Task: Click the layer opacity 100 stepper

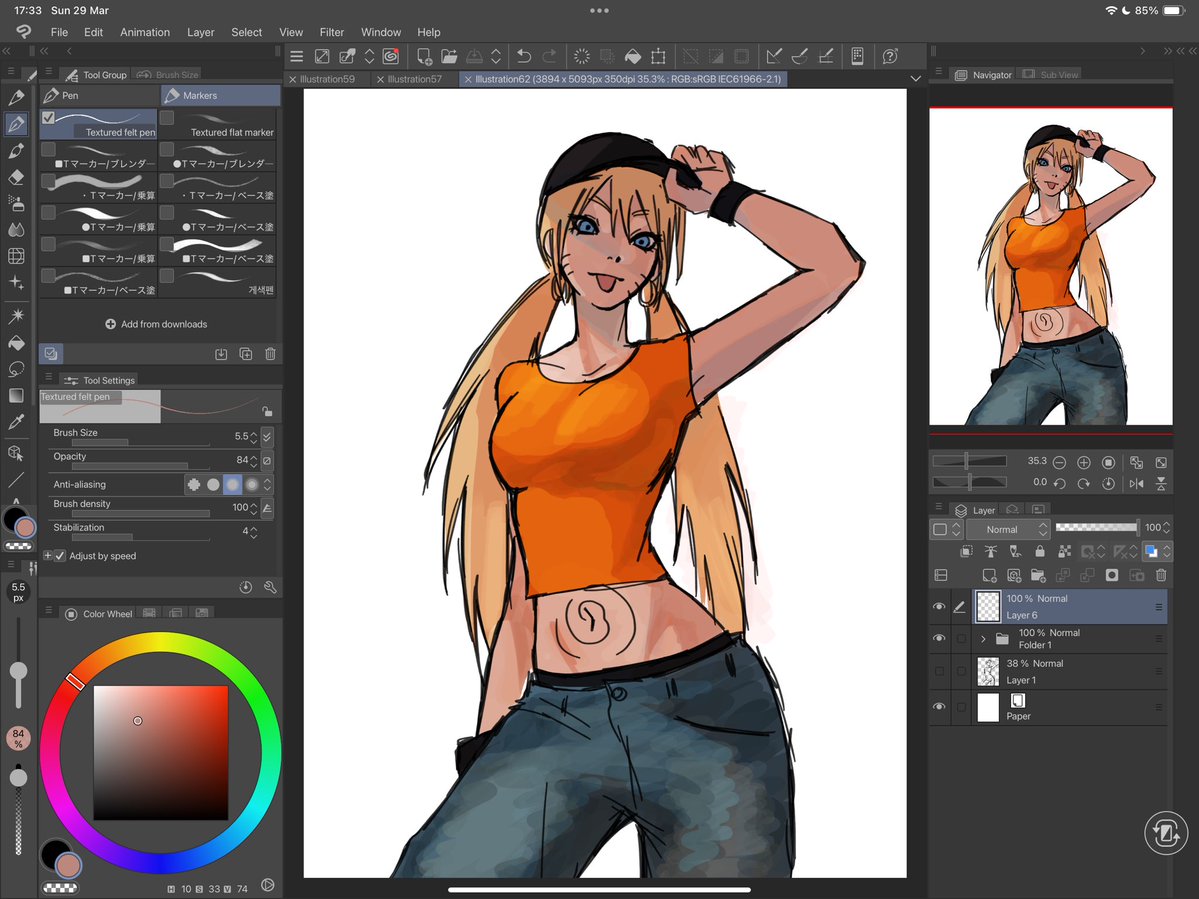Action: pos(1166,527)
